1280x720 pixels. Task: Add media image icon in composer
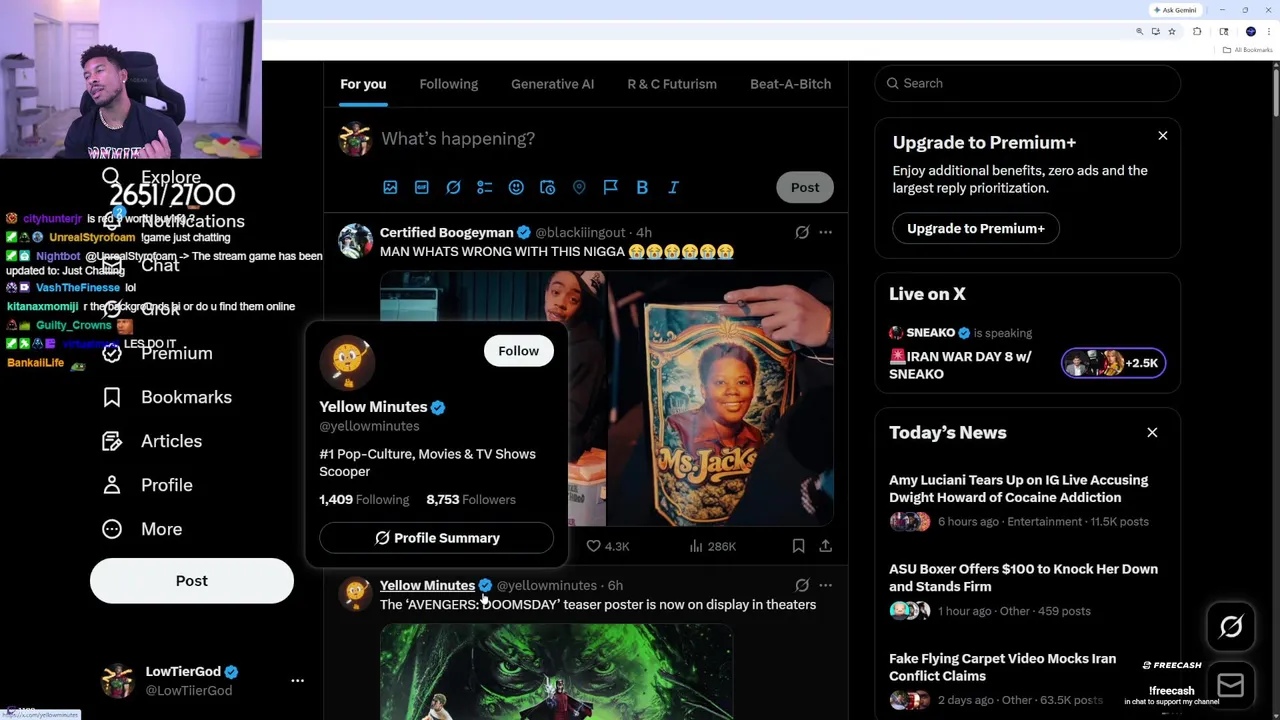pos(390,187)
